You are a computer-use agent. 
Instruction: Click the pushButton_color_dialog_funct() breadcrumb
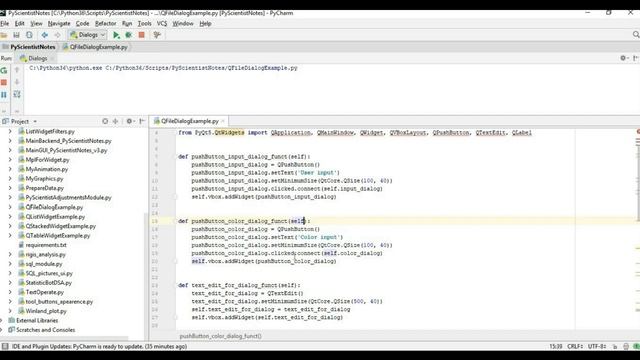[x=221, y=336]
